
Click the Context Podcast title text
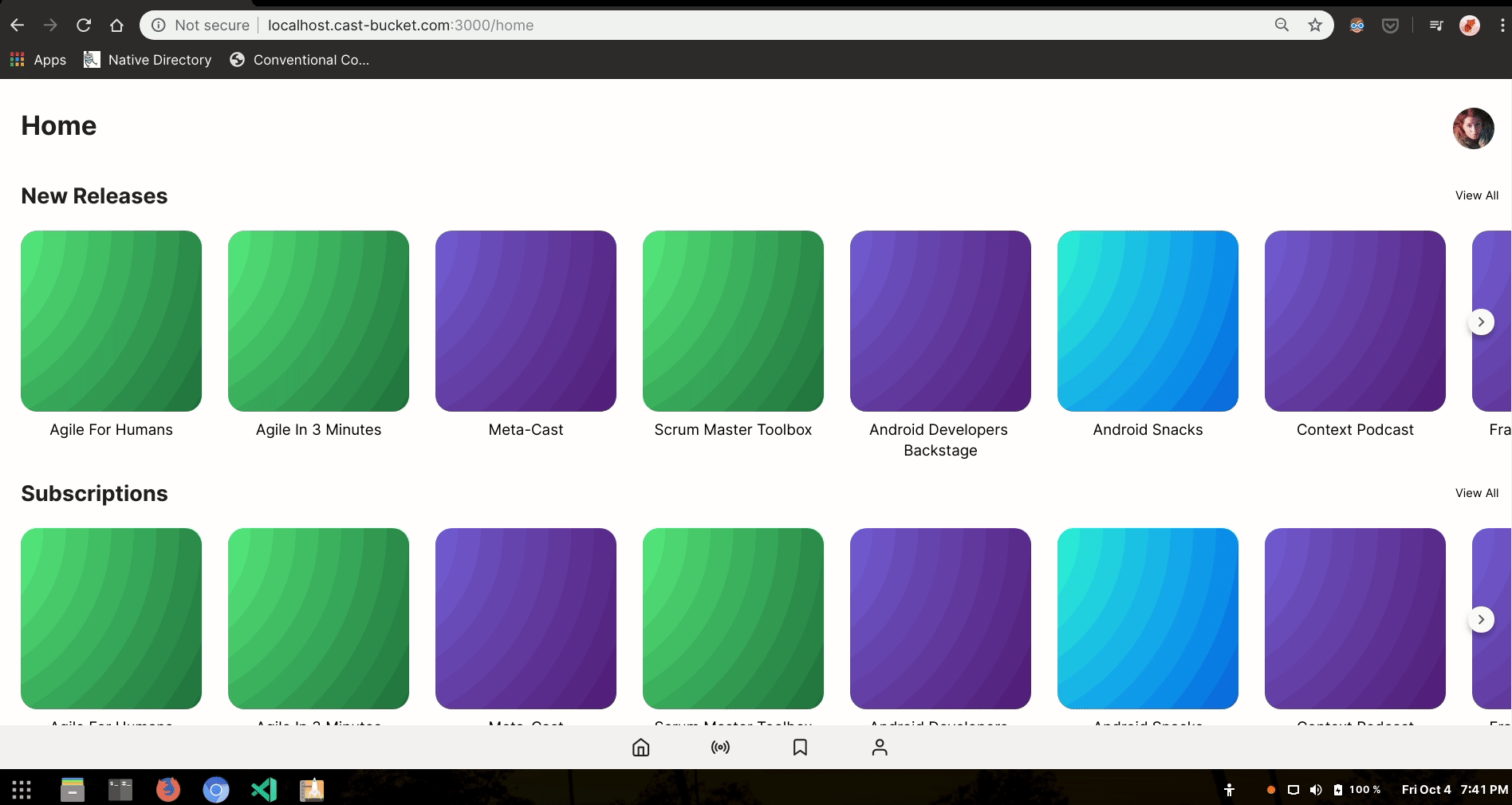pos(1355,430)
